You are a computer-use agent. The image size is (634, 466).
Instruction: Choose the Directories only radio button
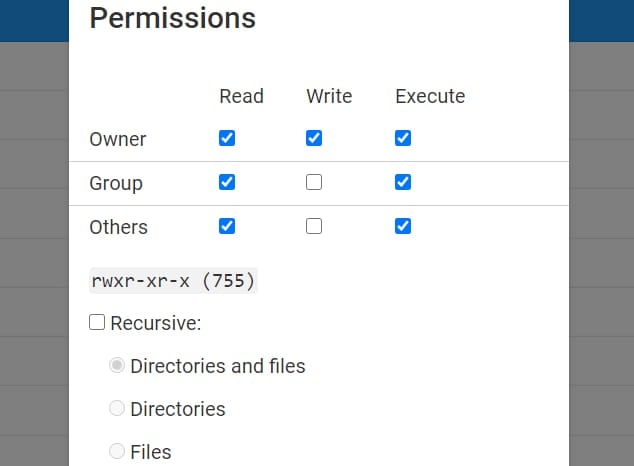(117, 408)
